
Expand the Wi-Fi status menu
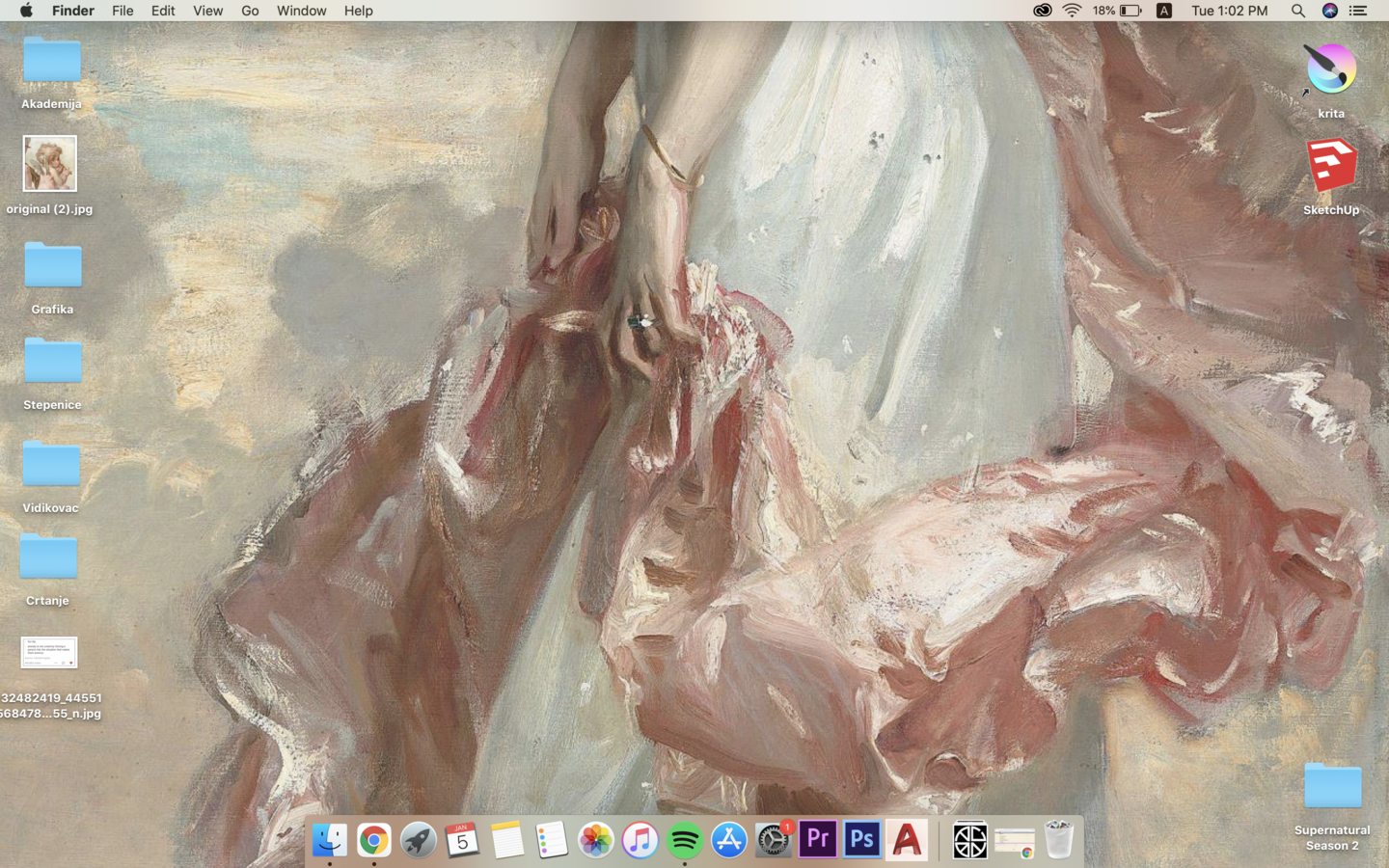1072,11
